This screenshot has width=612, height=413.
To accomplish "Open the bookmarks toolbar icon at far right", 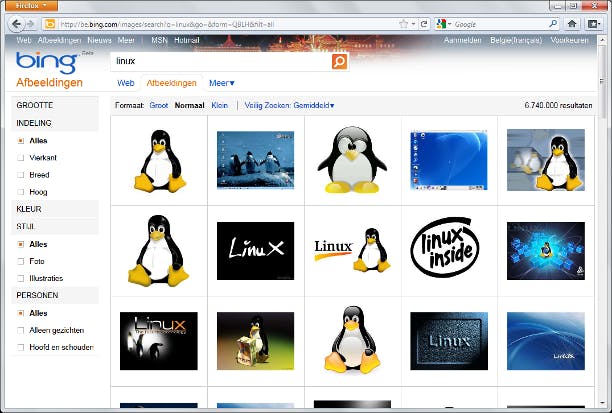I will tap(594, 24).
